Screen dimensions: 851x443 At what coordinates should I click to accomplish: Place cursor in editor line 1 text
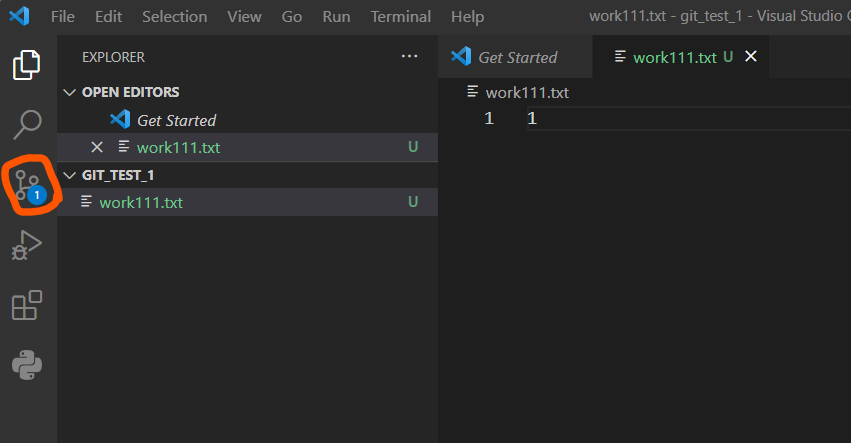532,118
